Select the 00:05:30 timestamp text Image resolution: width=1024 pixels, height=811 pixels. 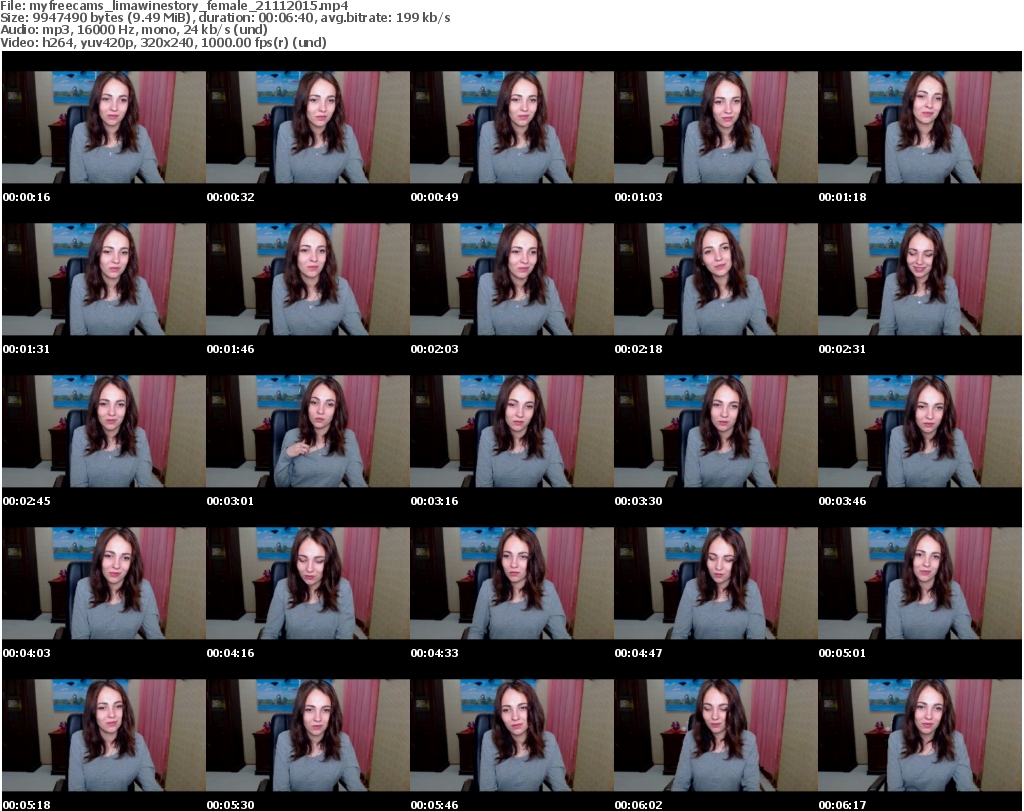point(231,805)
